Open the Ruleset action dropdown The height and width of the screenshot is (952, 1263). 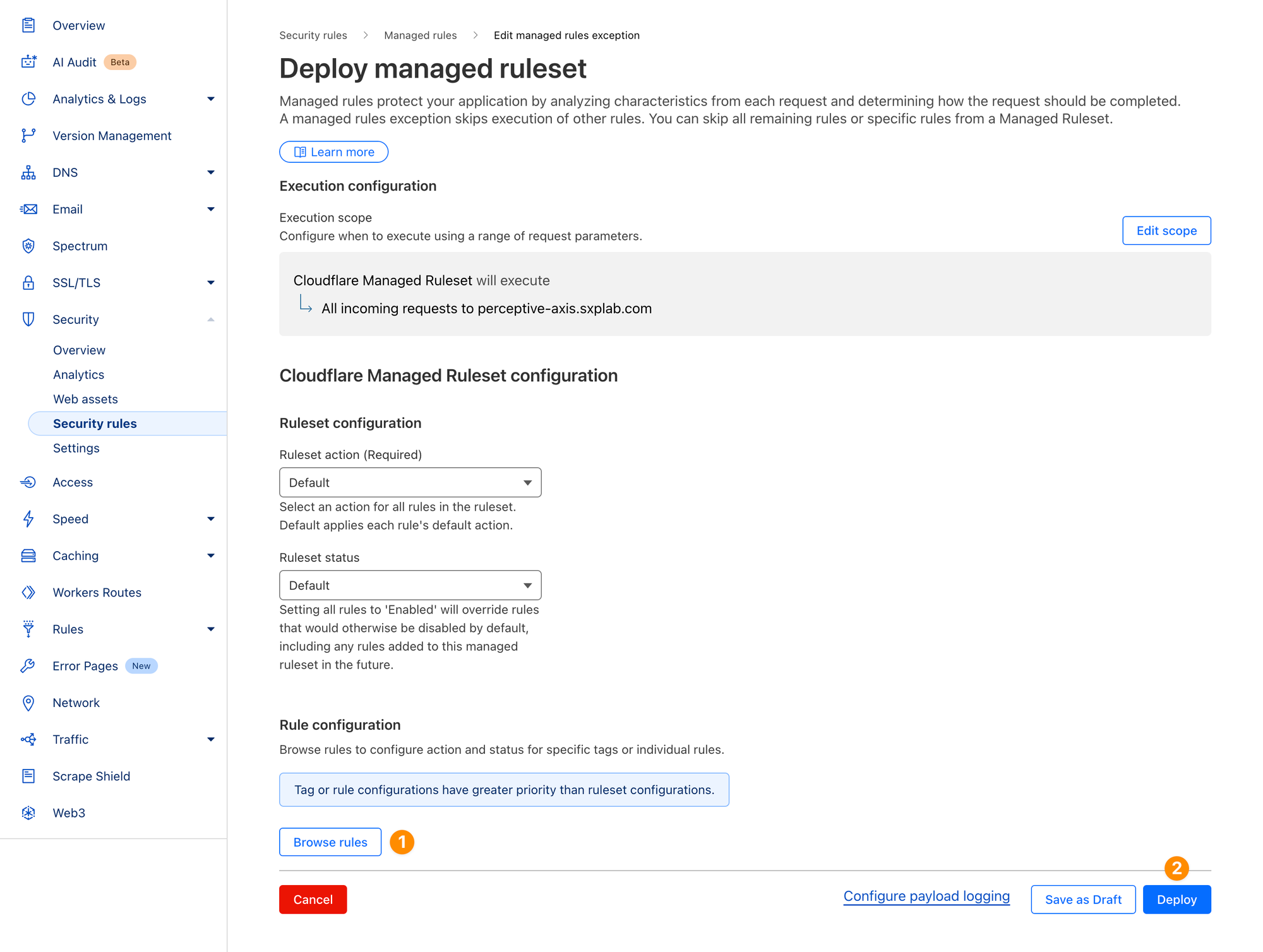[410, 482]
